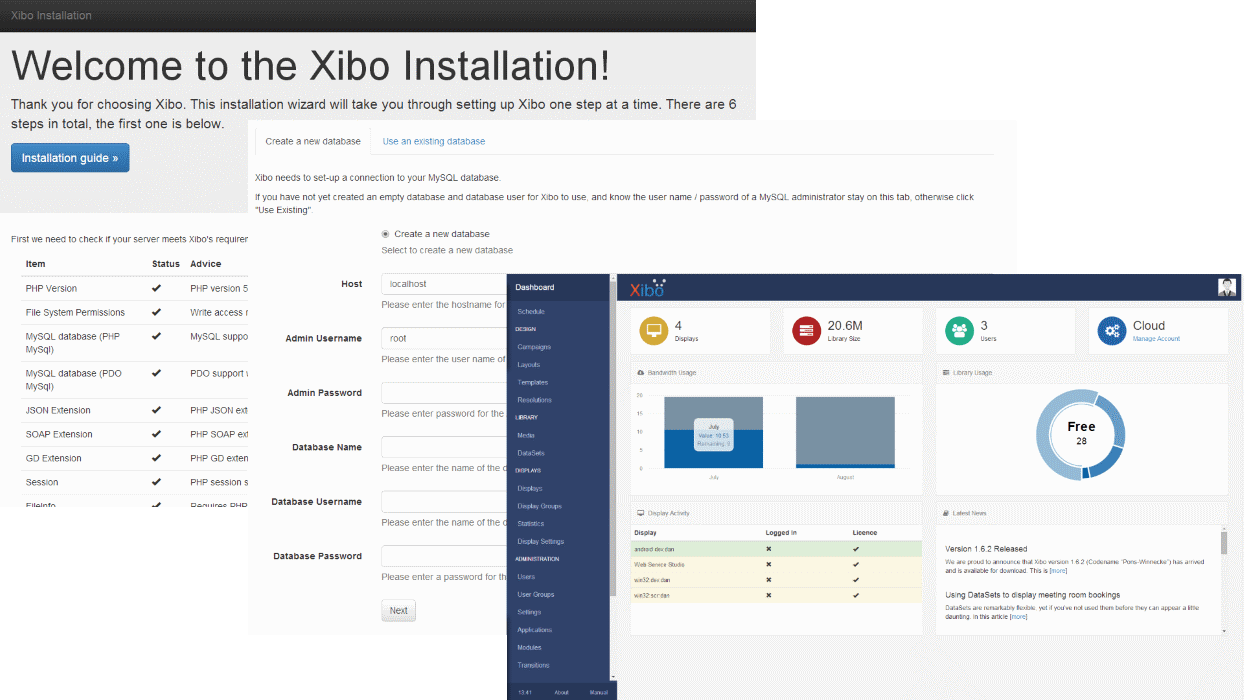Click the Latest News scrollbar thumb
The image size is (1244, 700).
coord(1223,543)
